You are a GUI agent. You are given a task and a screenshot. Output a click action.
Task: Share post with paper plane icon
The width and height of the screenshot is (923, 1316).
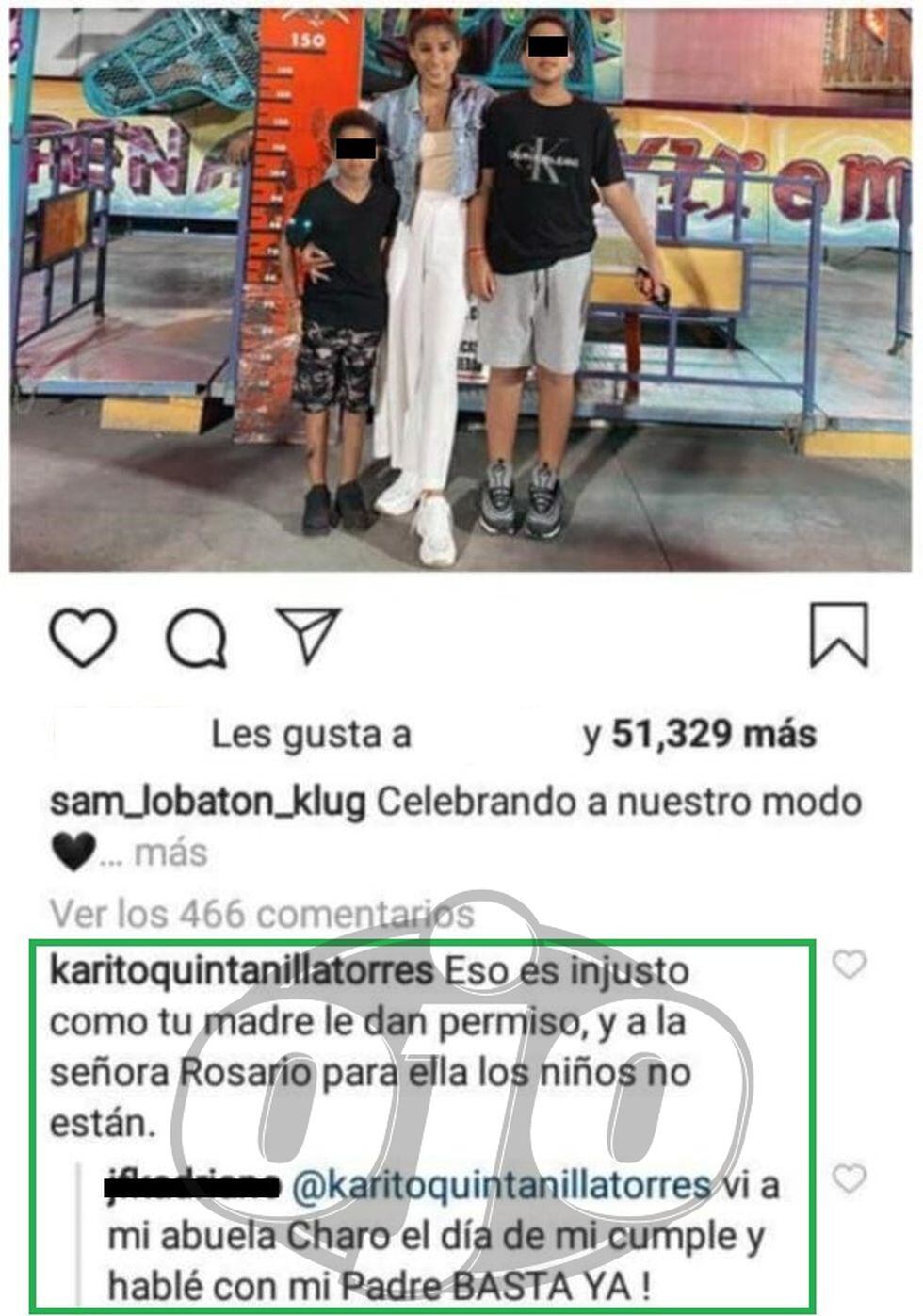pos(308,635)
